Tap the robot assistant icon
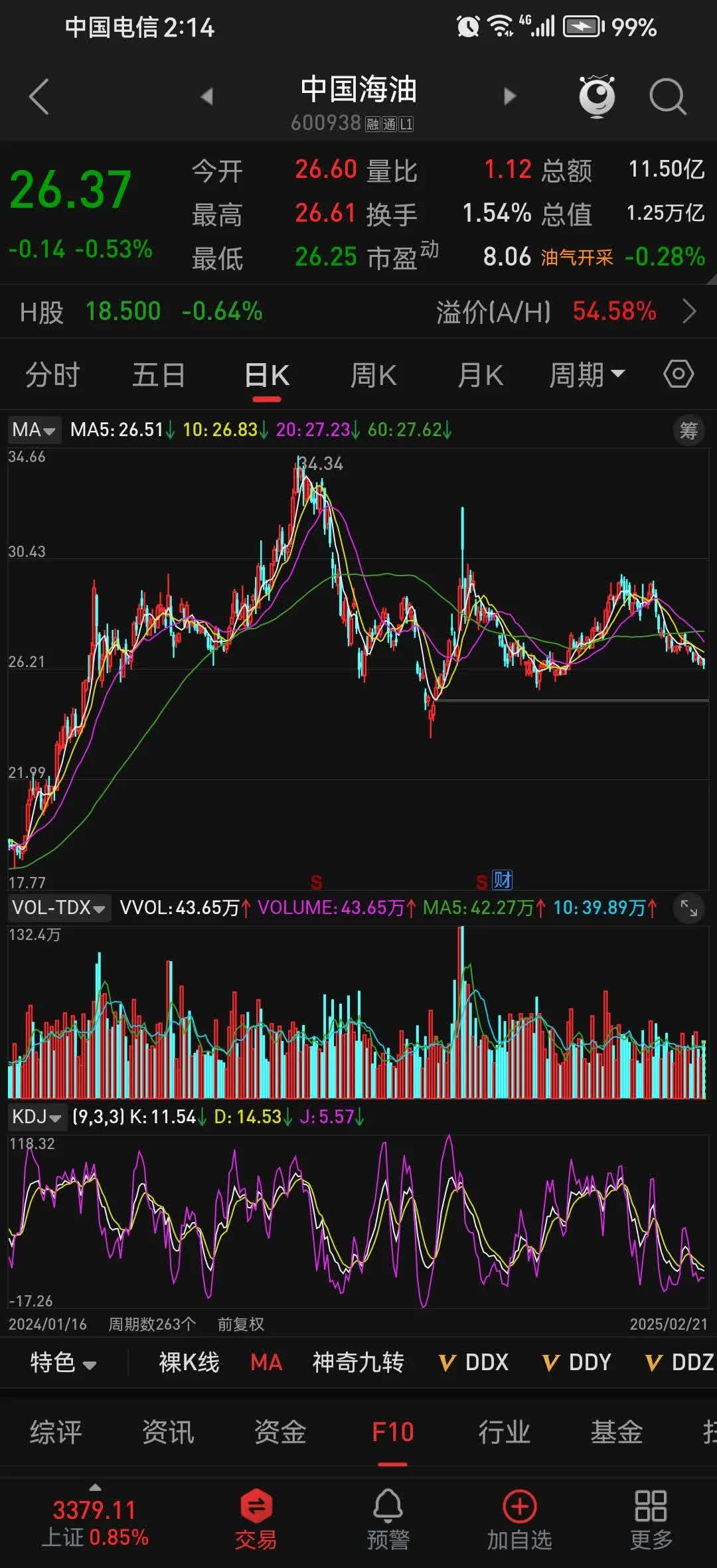The width and height of the screenshot is (717, 1568). (597, 97)
